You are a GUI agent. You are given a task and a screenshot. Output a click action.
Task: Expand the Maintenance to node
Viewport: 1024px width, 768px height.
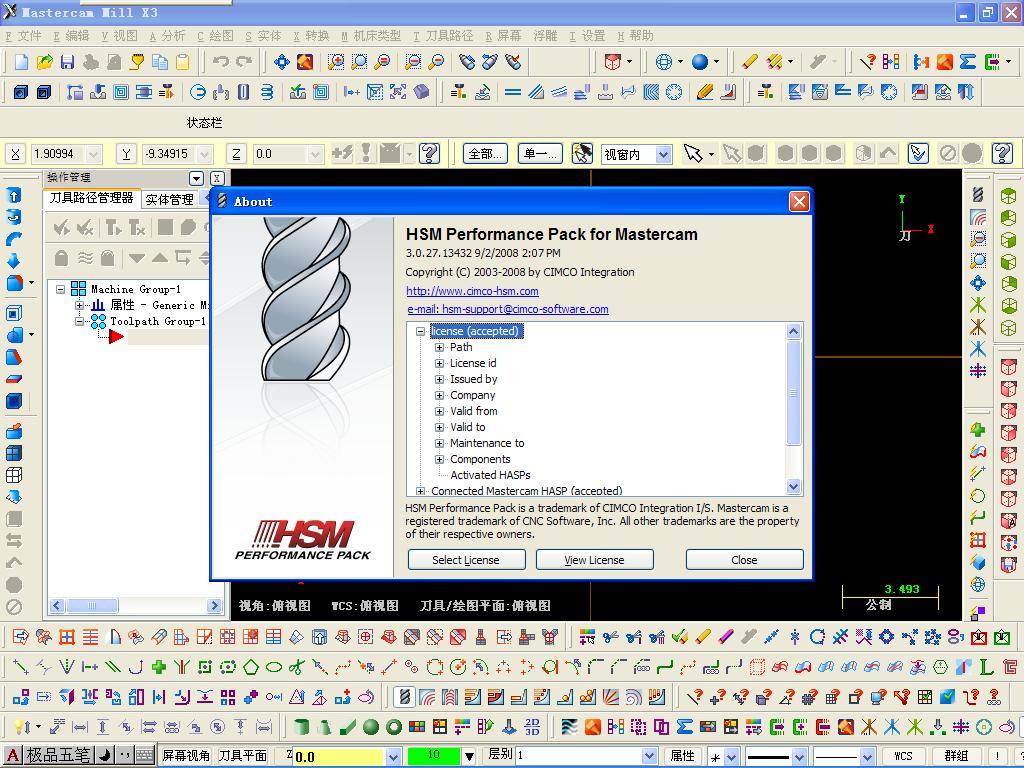click(440, 443)
